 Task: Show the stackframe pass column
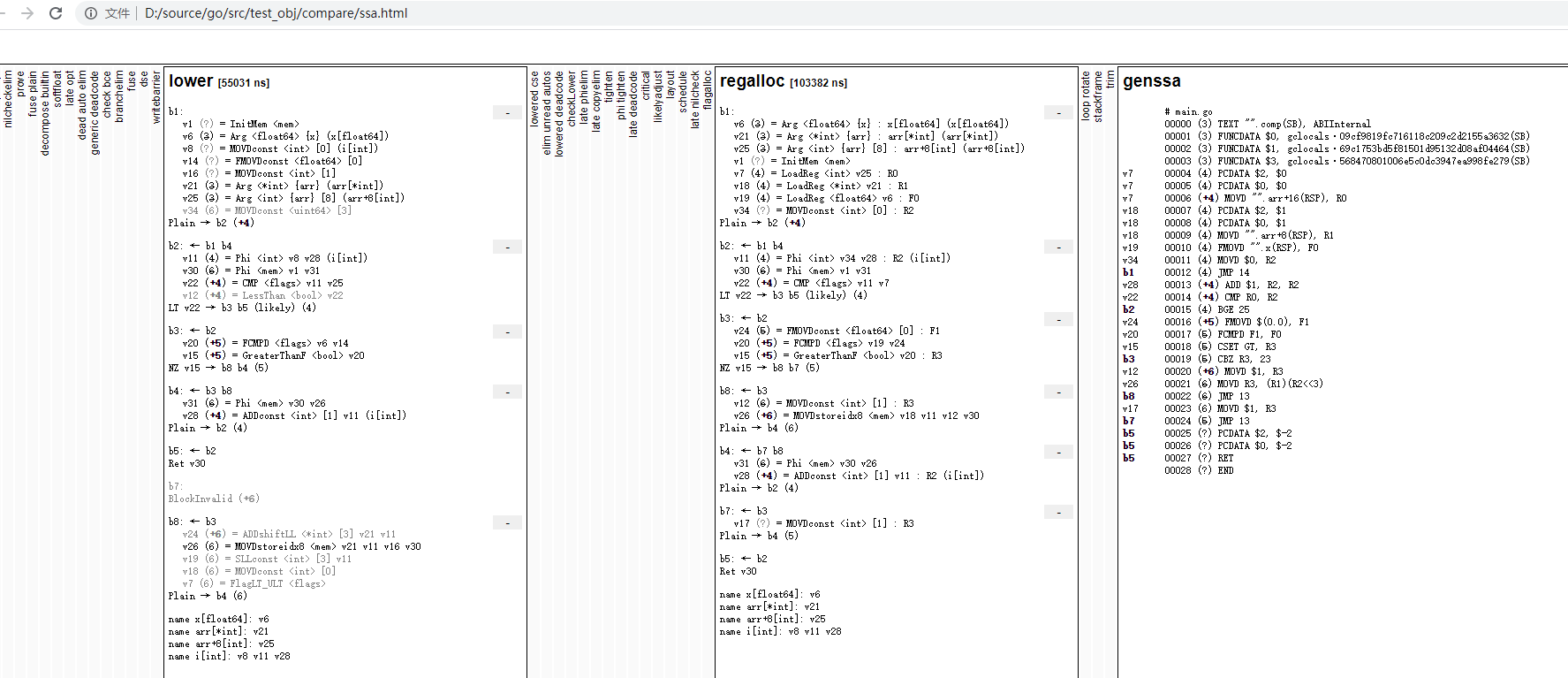(x=1098, y=96)
